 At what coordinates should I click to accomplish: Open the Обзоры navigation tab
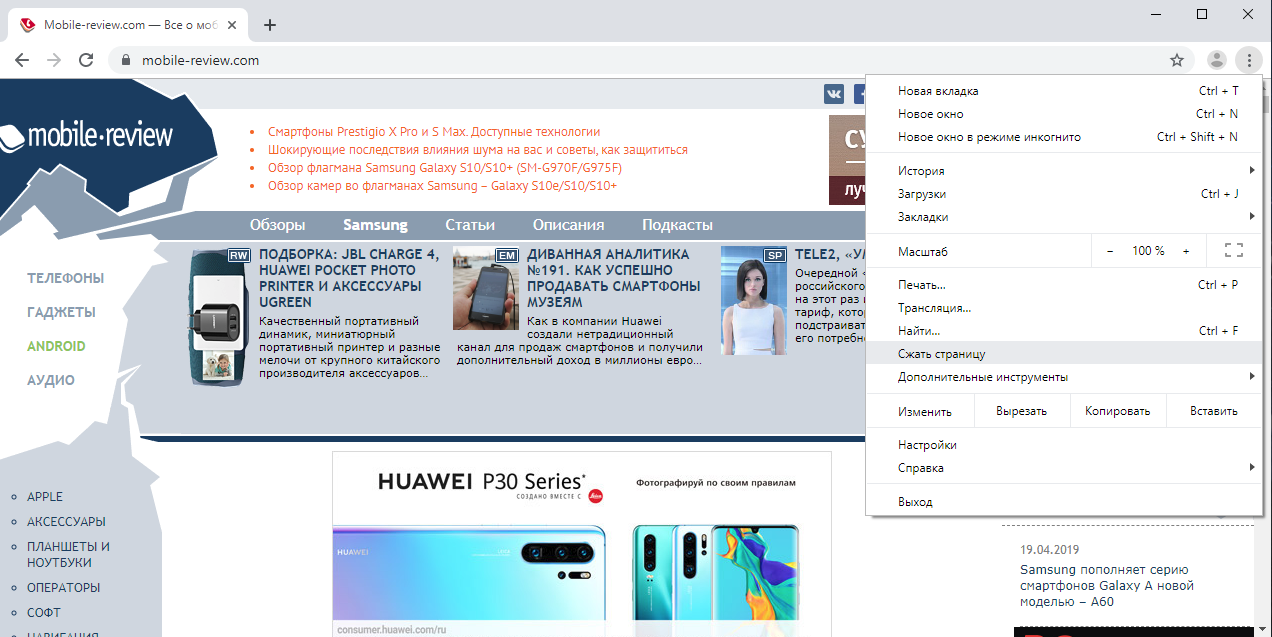point(278,225)
